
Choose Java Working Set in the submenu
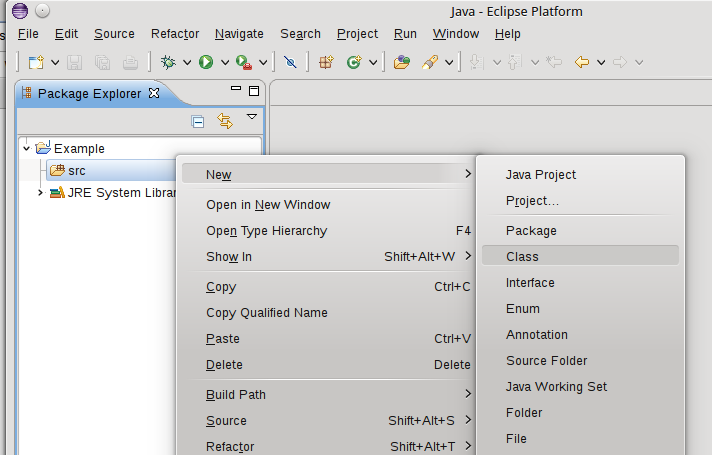click(580, 387)
